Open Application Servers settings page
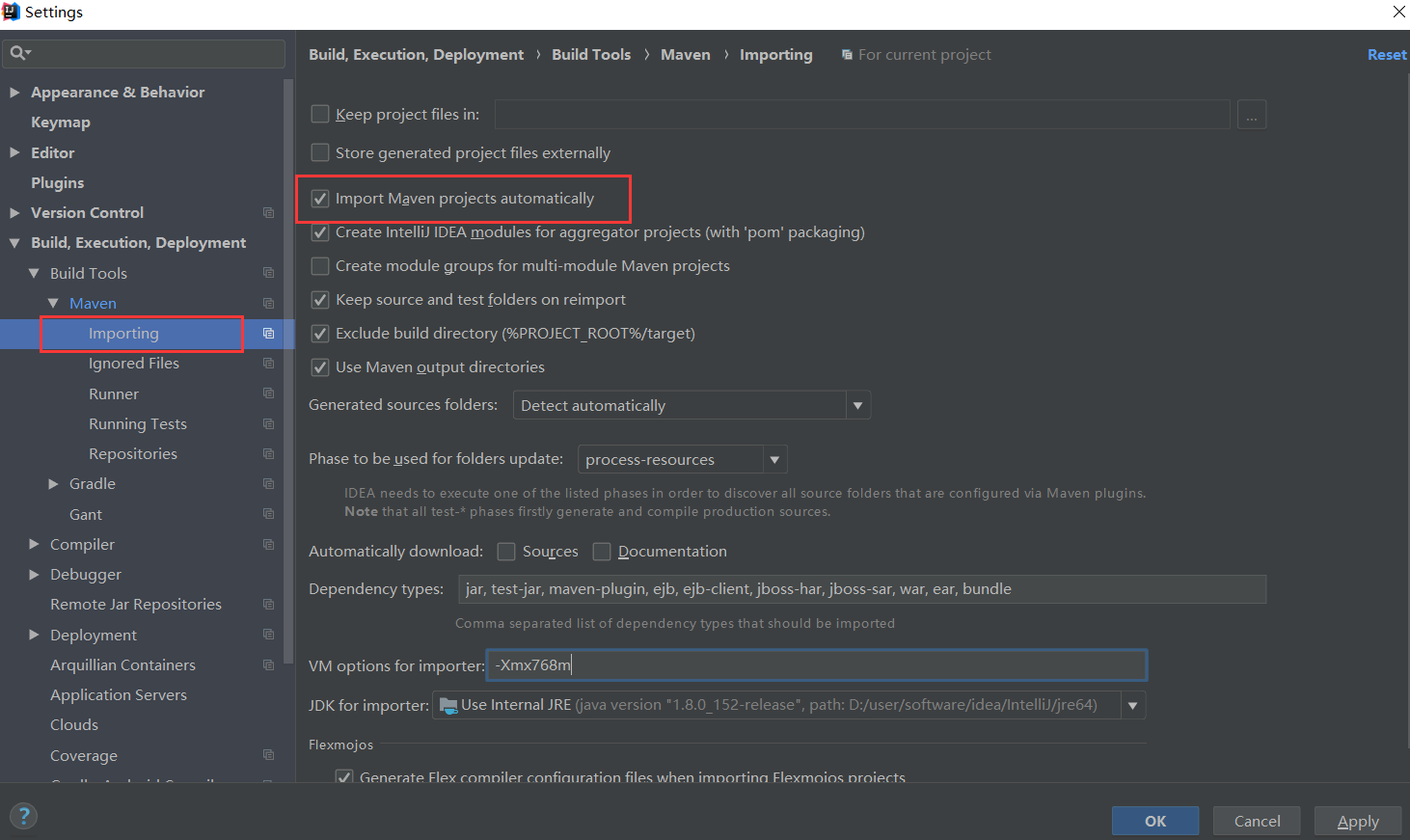1410x840 pixels. (x=119, y=695)
